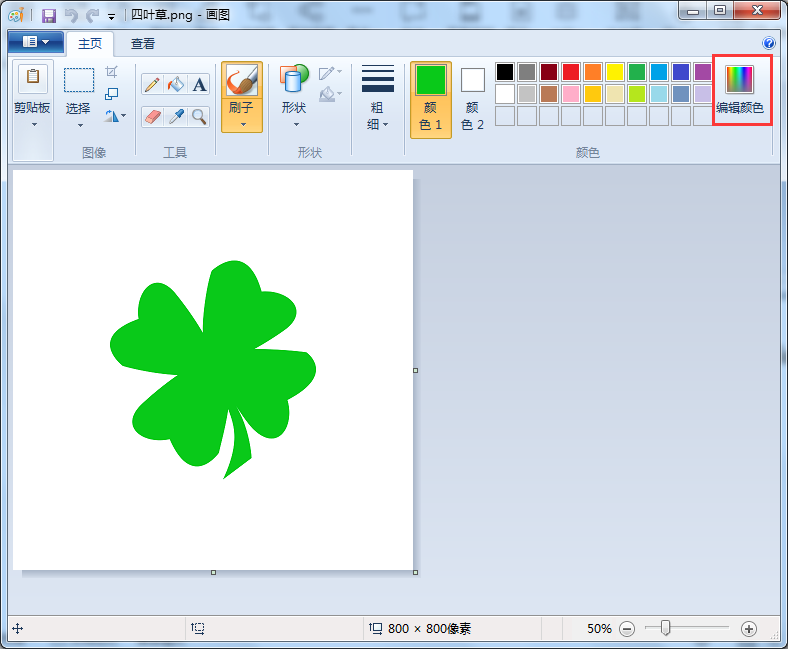This screenshot has width=788, height=649.
Task: Select the Eraser tool
Action: tap(152, 117)
